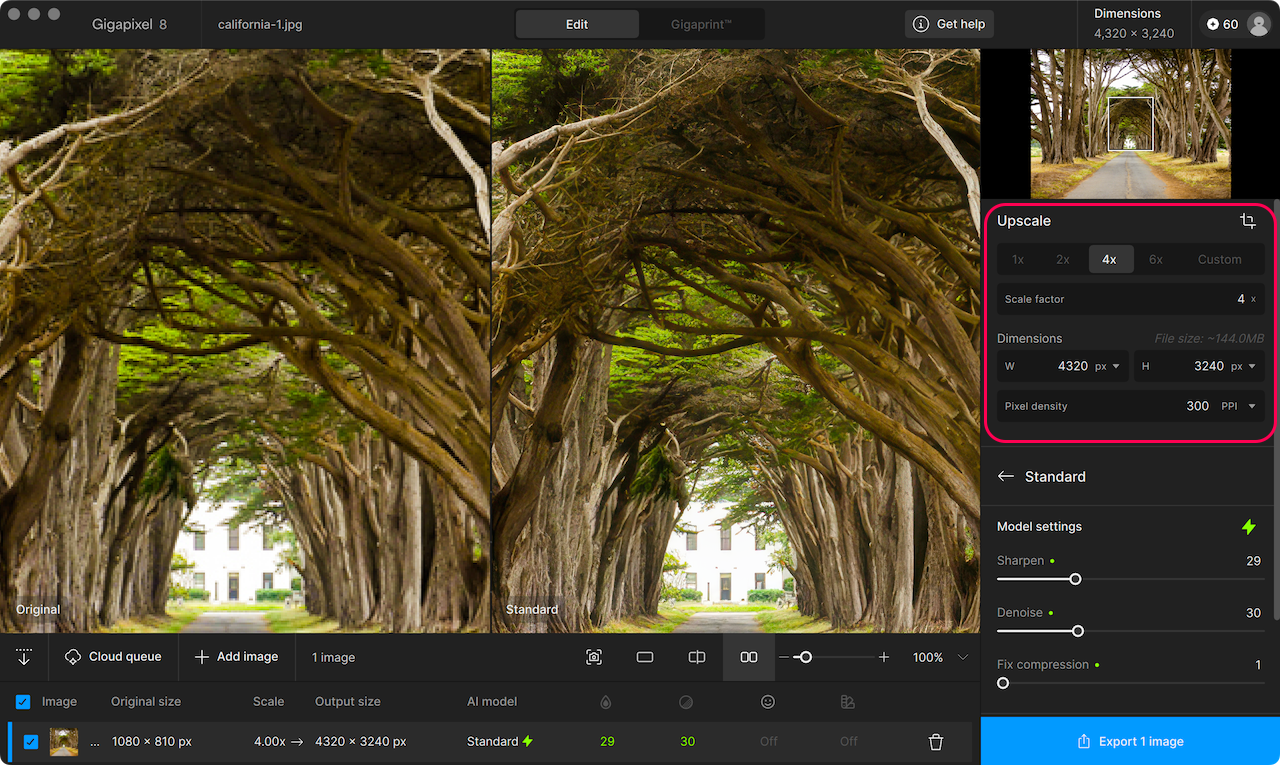Click the denoise value 30 in image row
The image size is (1280, 765).
[x=687, y=742]
